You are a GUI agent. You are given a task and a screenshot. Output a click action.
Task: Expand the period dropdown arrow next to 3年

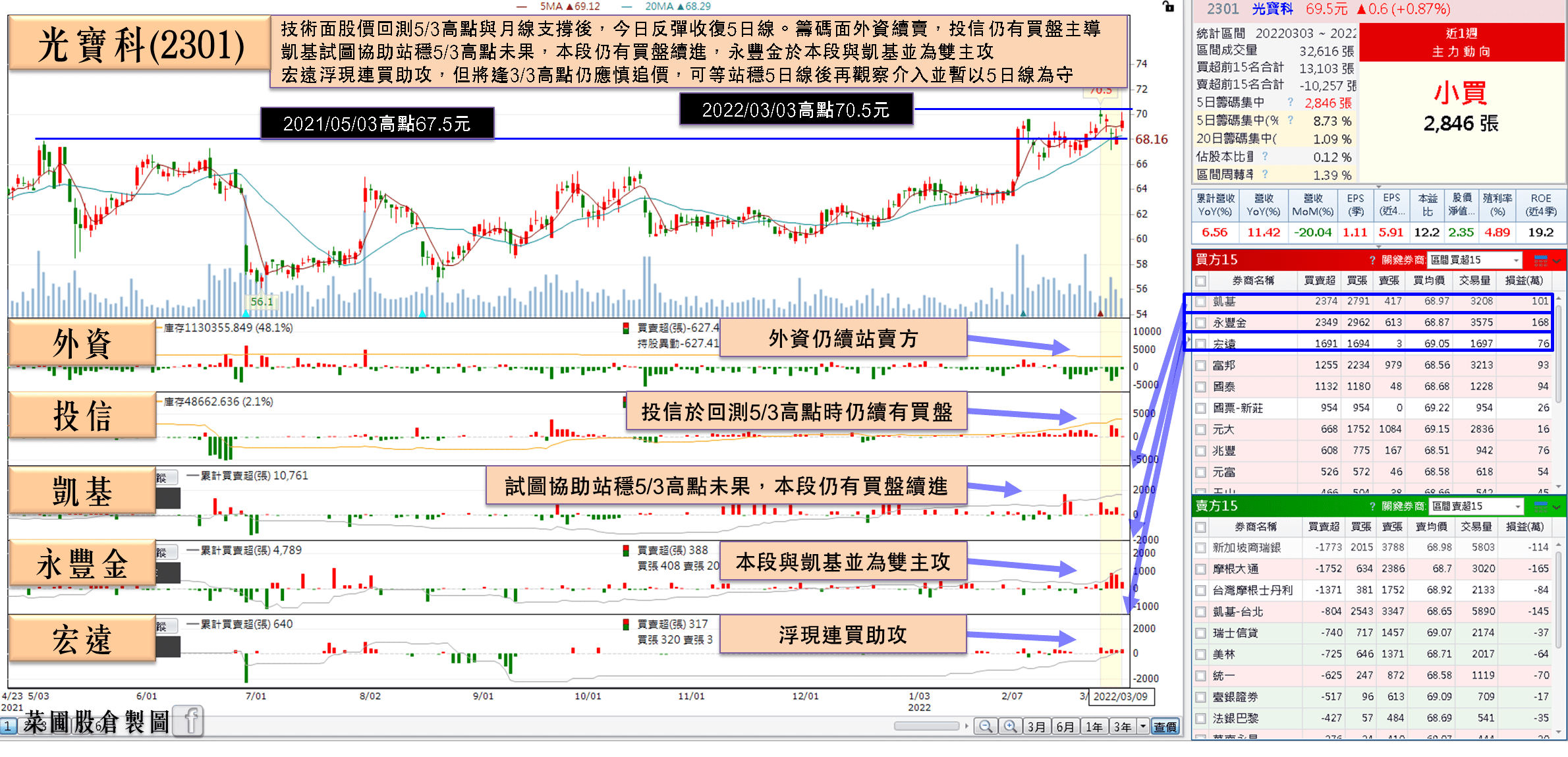(1143, 727)
